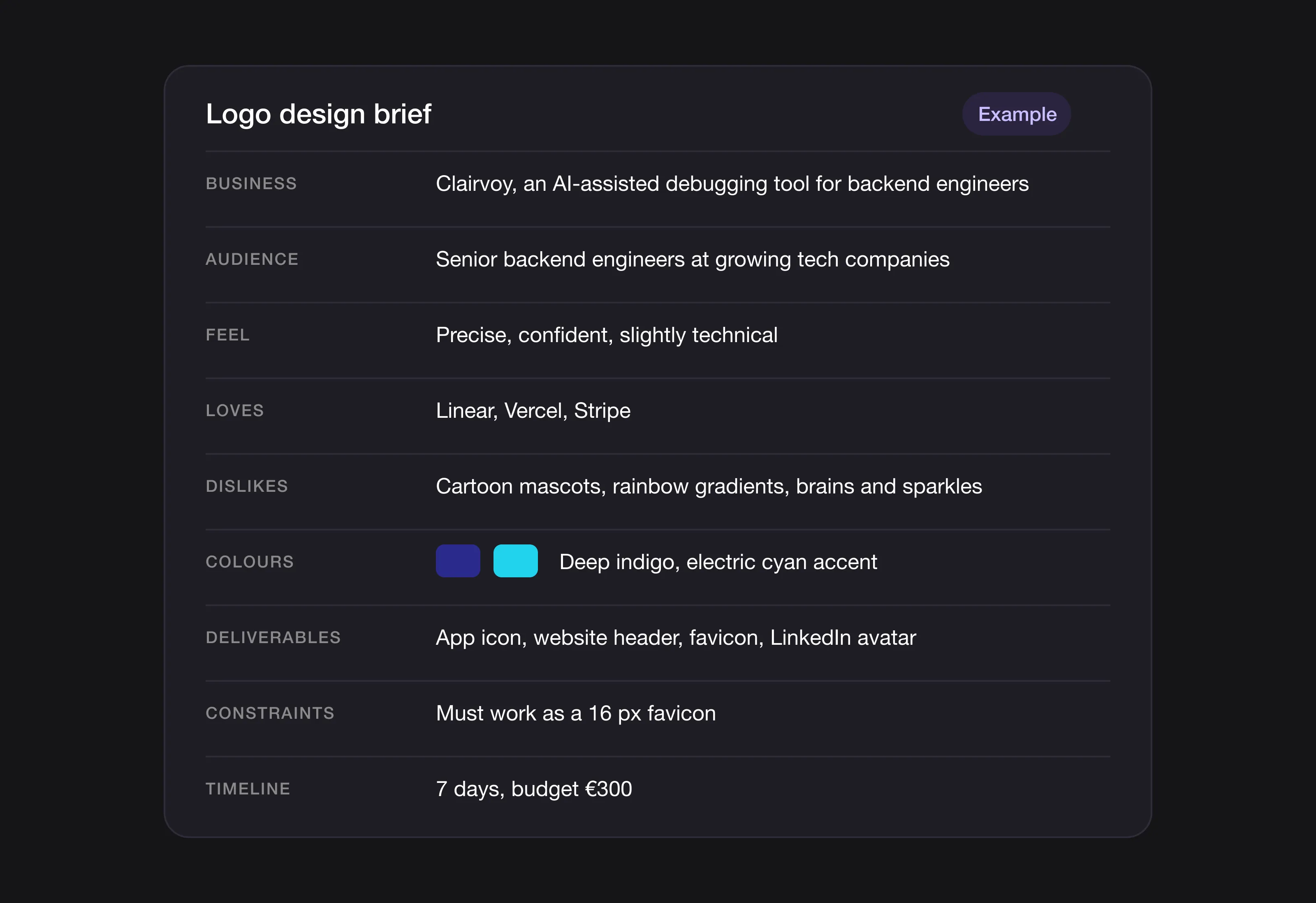Click the DISLIKES row label

[247, 486]
